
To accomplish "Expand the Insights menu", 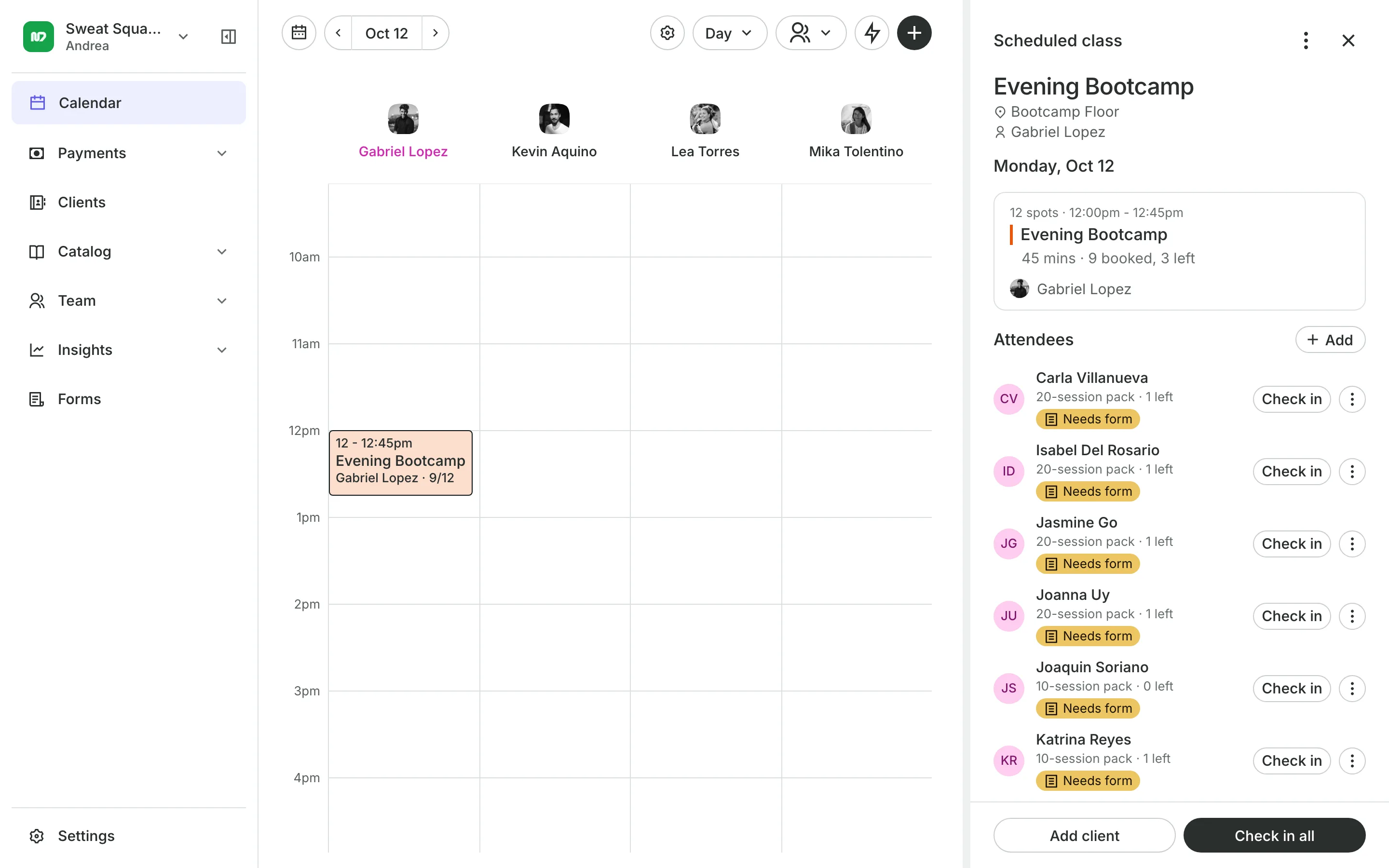I will [129, 350].
